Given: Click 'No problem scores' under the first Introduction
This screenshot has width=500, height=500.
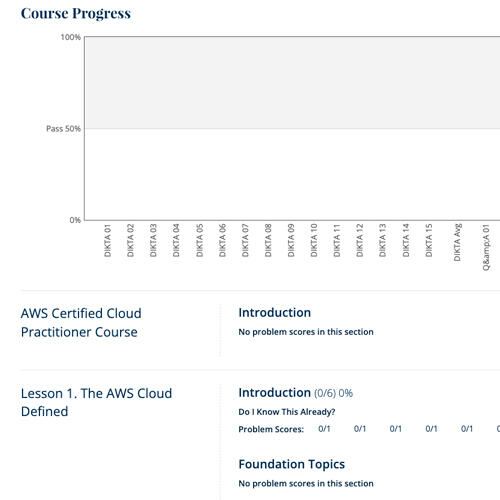Looking at the screenshot, I should 306,332.
